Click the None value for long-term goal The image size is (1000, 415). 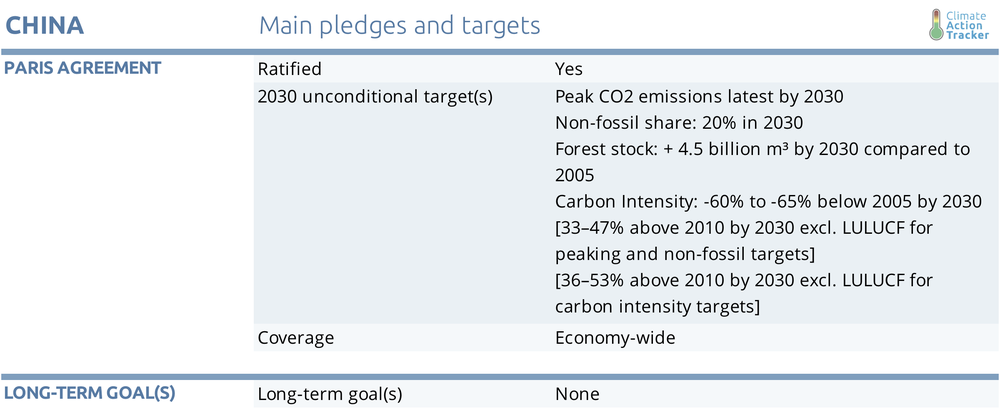(577, 394)
